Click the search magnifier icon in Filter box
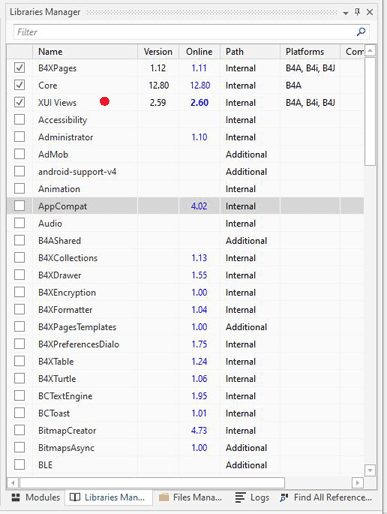Image resolution: width=387 pixels, height=514 pixels. (361, 32)
